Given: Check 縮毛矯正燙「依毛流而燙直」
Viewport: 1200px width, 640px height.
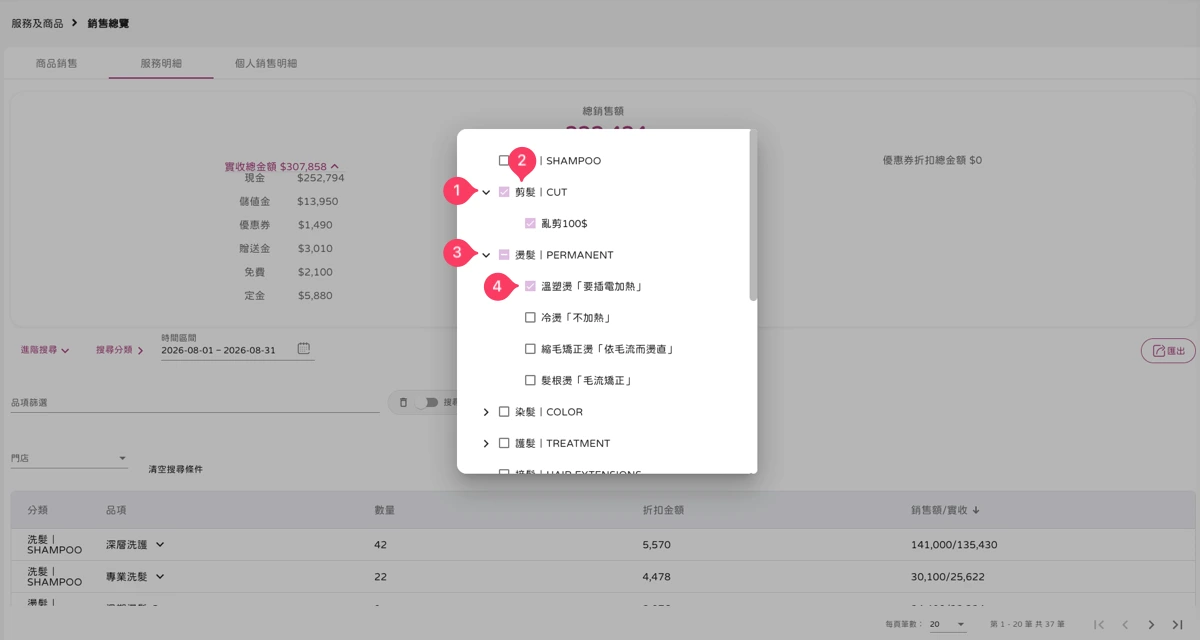Looking at the screenshot, I should pos(530,349).
